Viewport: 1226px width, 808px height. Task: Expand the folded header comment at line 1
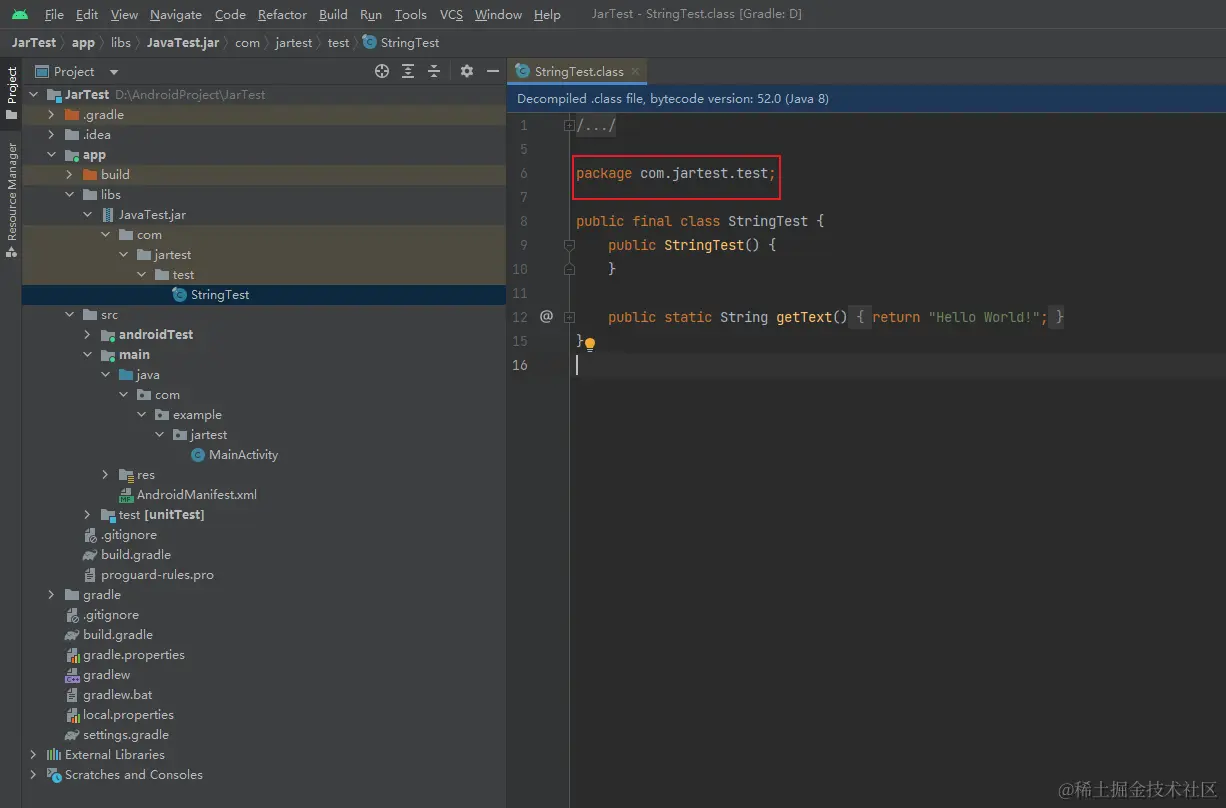tap(569, 126)
